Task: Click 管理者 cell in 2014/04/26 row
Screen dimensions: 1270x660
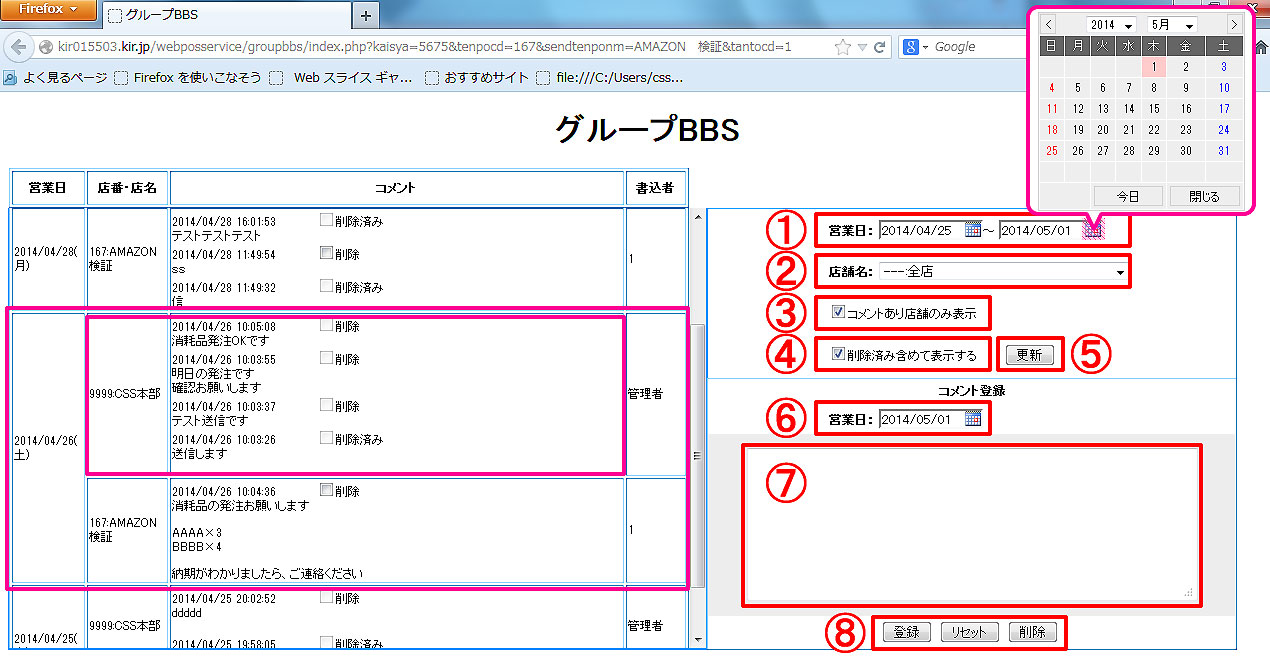Action: coord(656,394)
